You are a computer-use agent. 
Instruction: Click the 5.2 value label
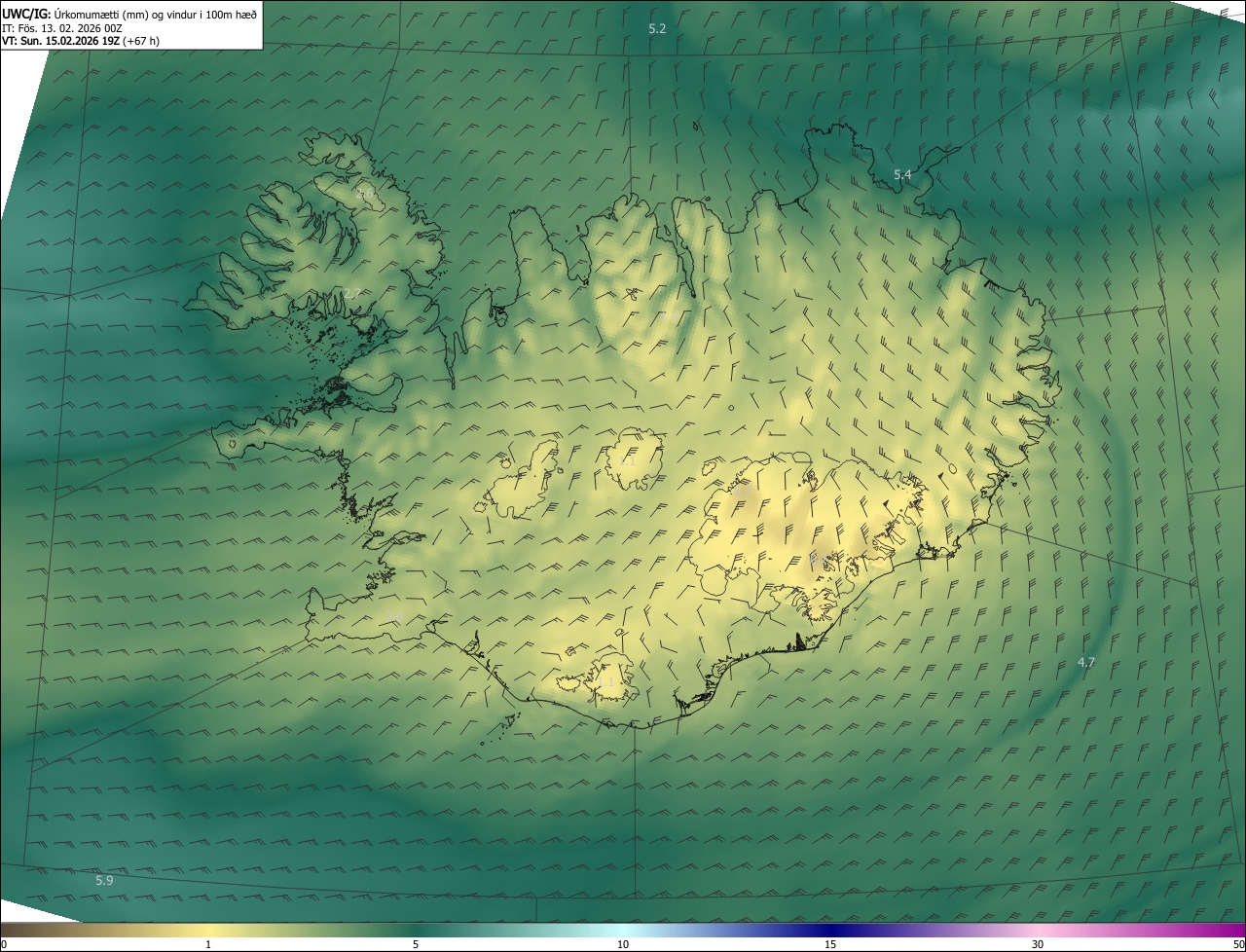pyautogui.click(x=657, y=29)
